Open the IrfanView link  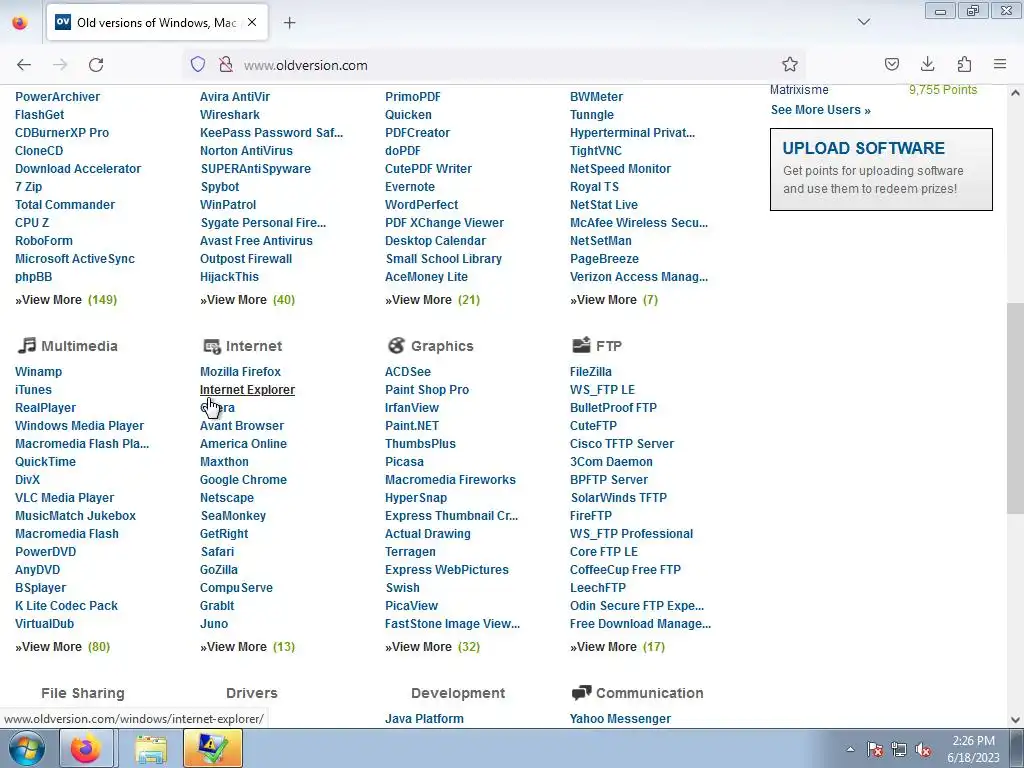tap(411, 408)
